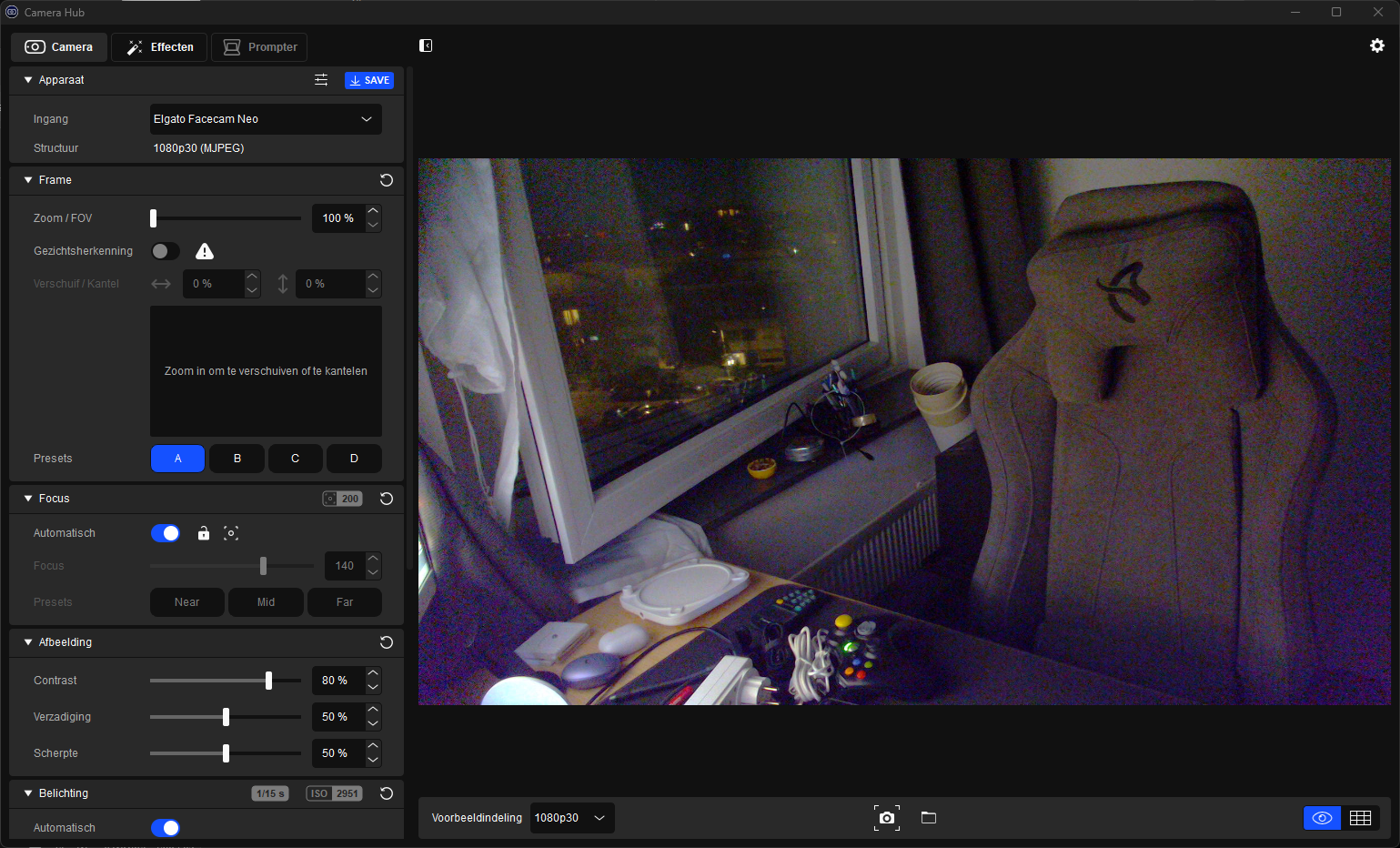Collapse the Focus section
The image size is (1400, 848).
coord(28,499)
